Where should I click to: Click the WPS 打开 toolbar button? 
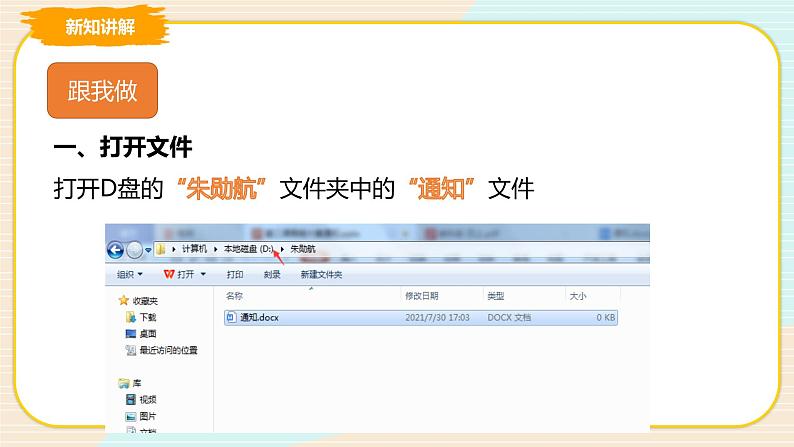tap(179, 274)
